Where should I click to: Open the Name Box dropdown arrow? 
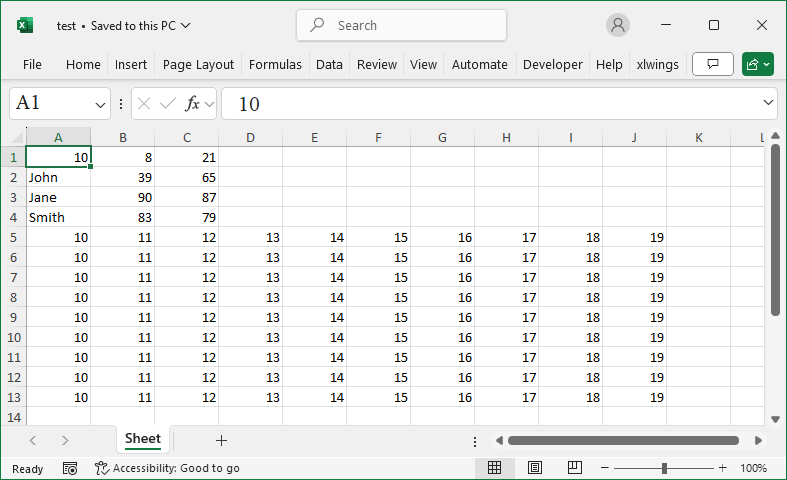tap(100, 104)
